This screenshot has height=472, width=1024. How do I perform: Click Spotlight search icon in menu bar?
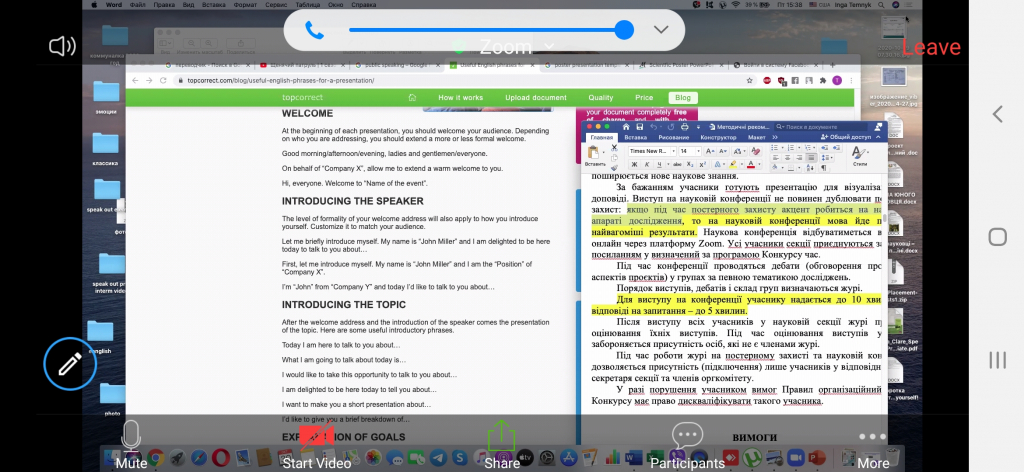[882, 5]
